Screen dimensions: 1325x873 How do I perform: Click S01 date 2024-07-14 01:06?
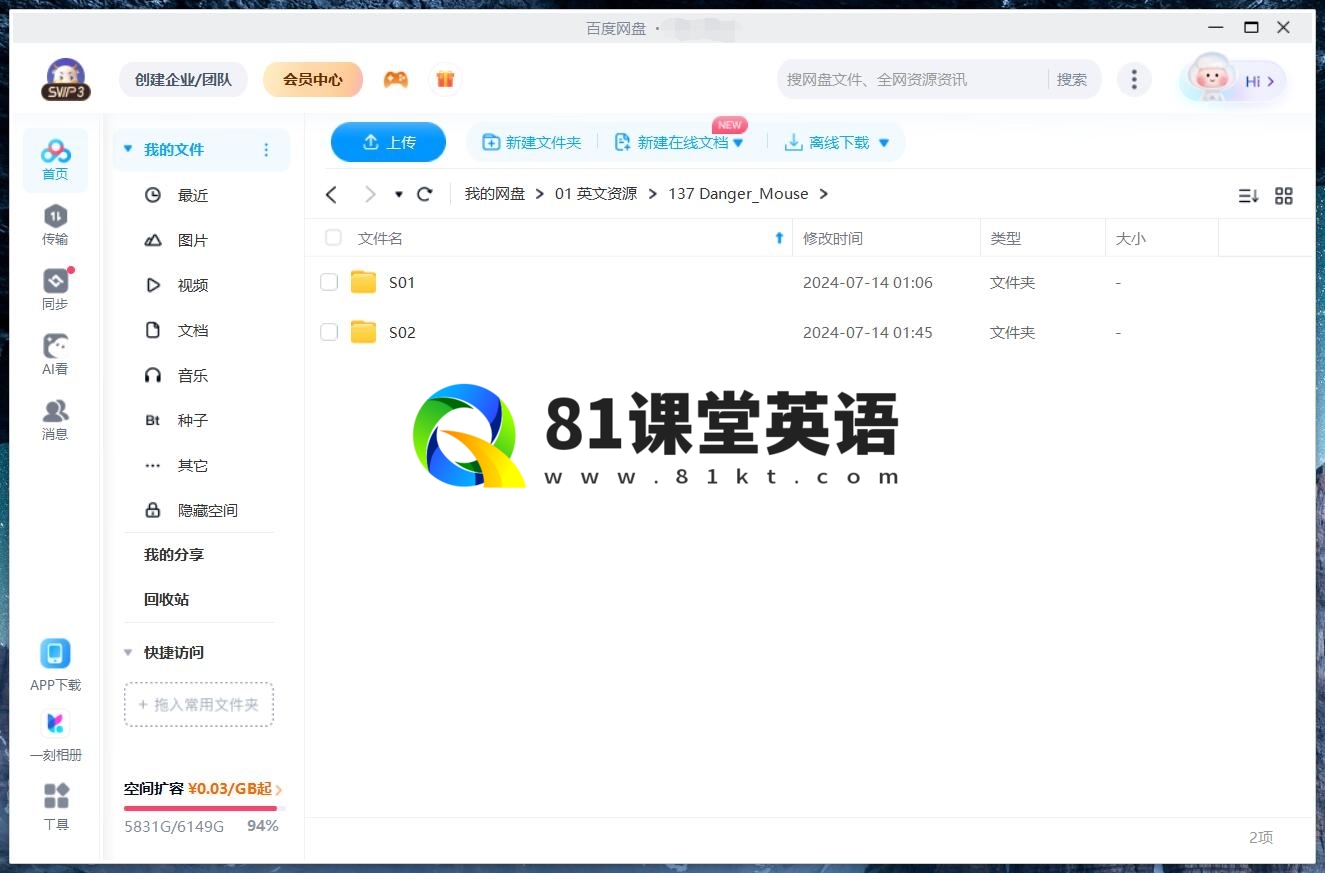(868, 283)
